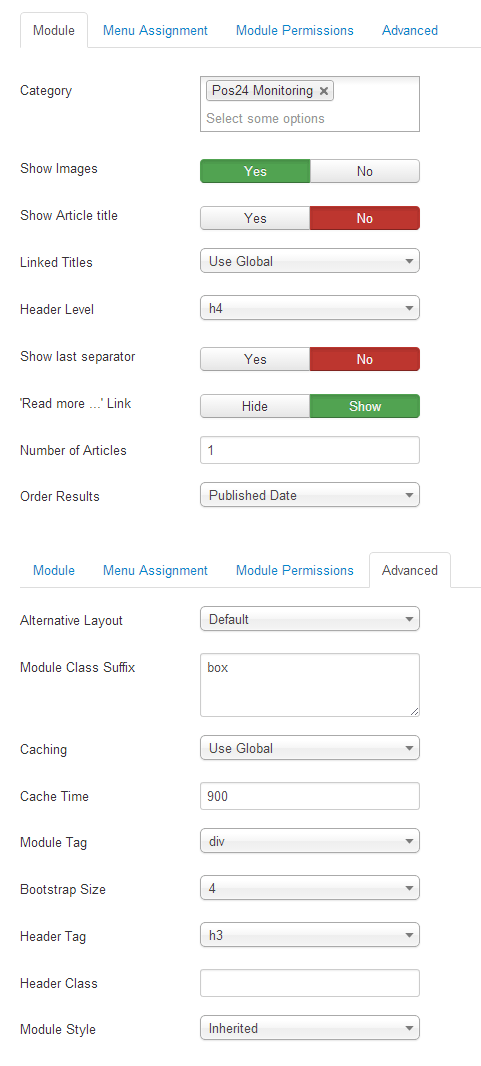The image size is (481, 1066).
Task: Switch to top Menu Assignment tab
Action: point(155,31)
